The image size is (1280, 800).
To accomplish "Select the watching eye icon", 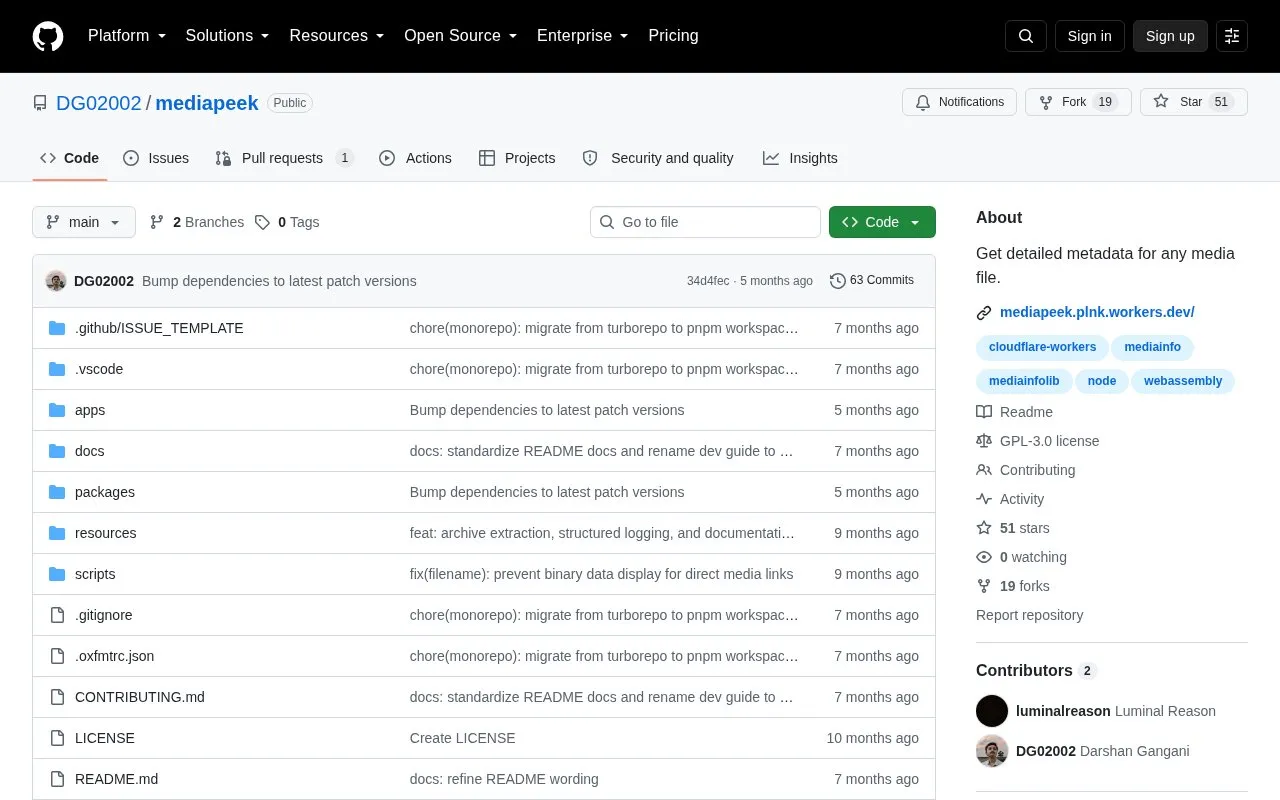I will coord(984,557).
